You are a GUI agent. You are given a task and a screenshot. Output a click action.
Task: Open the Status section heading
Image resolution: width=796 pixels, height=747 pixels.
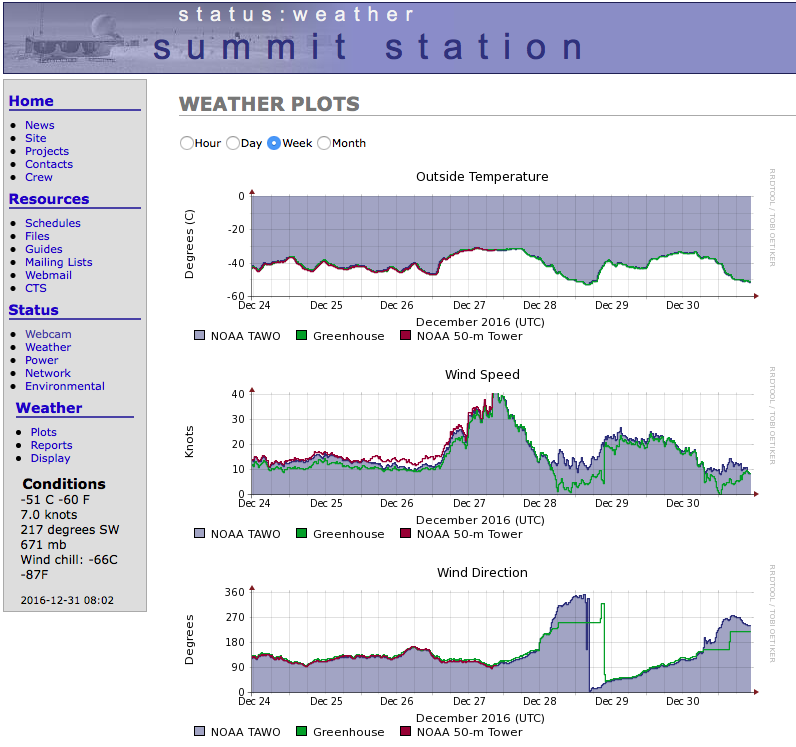[x=34, y=310]
